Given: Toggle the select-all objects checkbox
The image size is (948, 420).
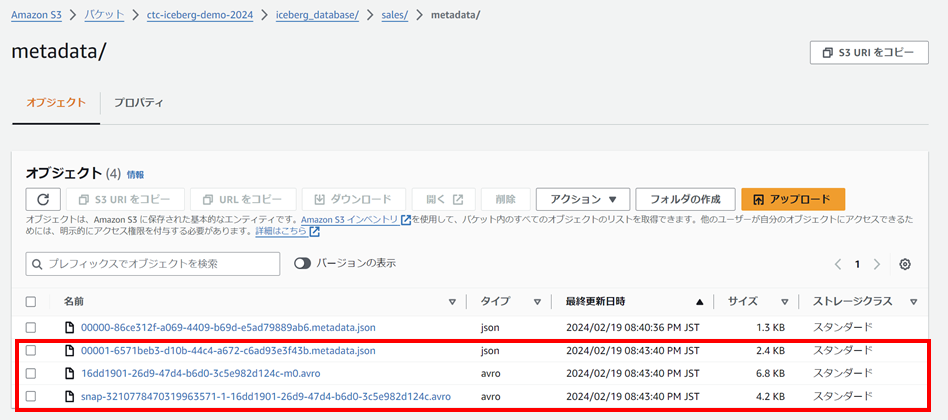Looking at the screenshot, I should tap(31, 302).
